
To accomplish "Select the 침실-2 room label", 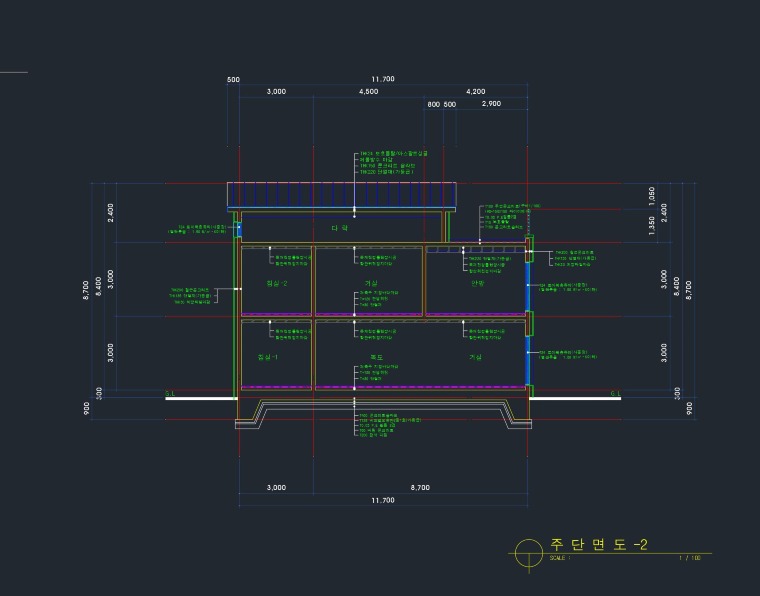I will pyautogui.click(x=276, y=284).
